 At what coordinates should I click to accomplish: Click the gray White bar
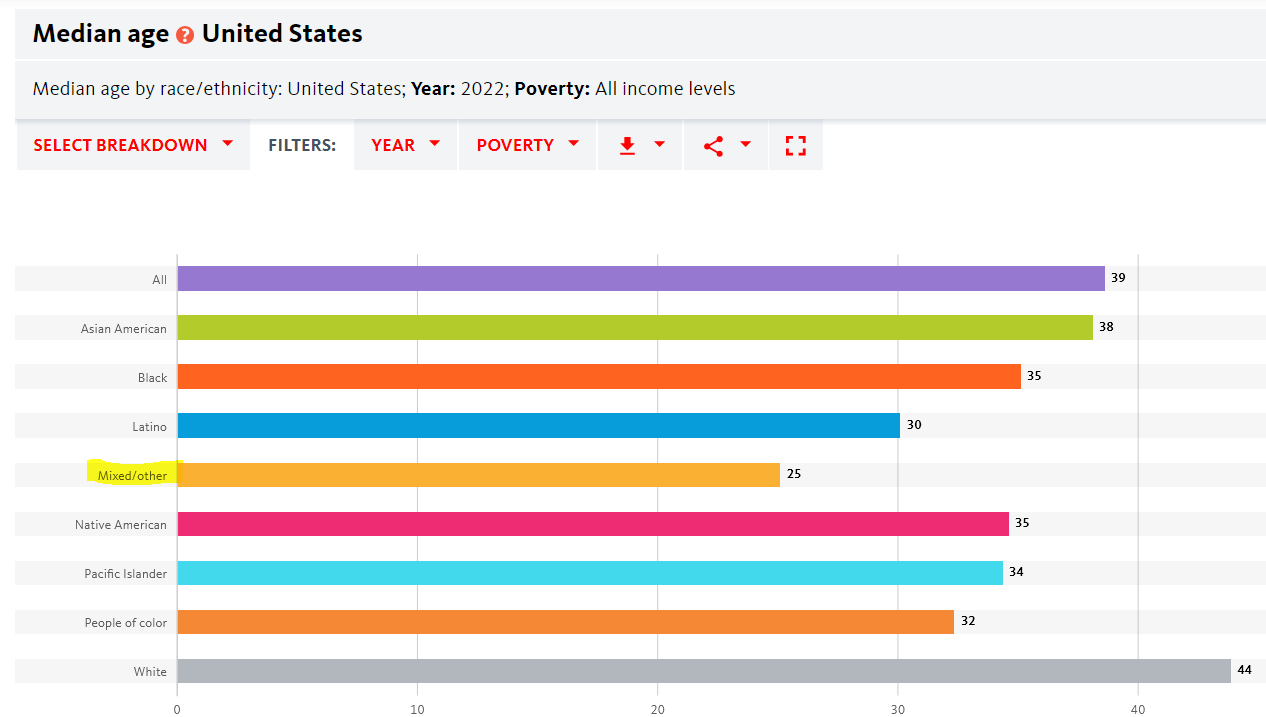pyautogui.click(x=704, y=670)
